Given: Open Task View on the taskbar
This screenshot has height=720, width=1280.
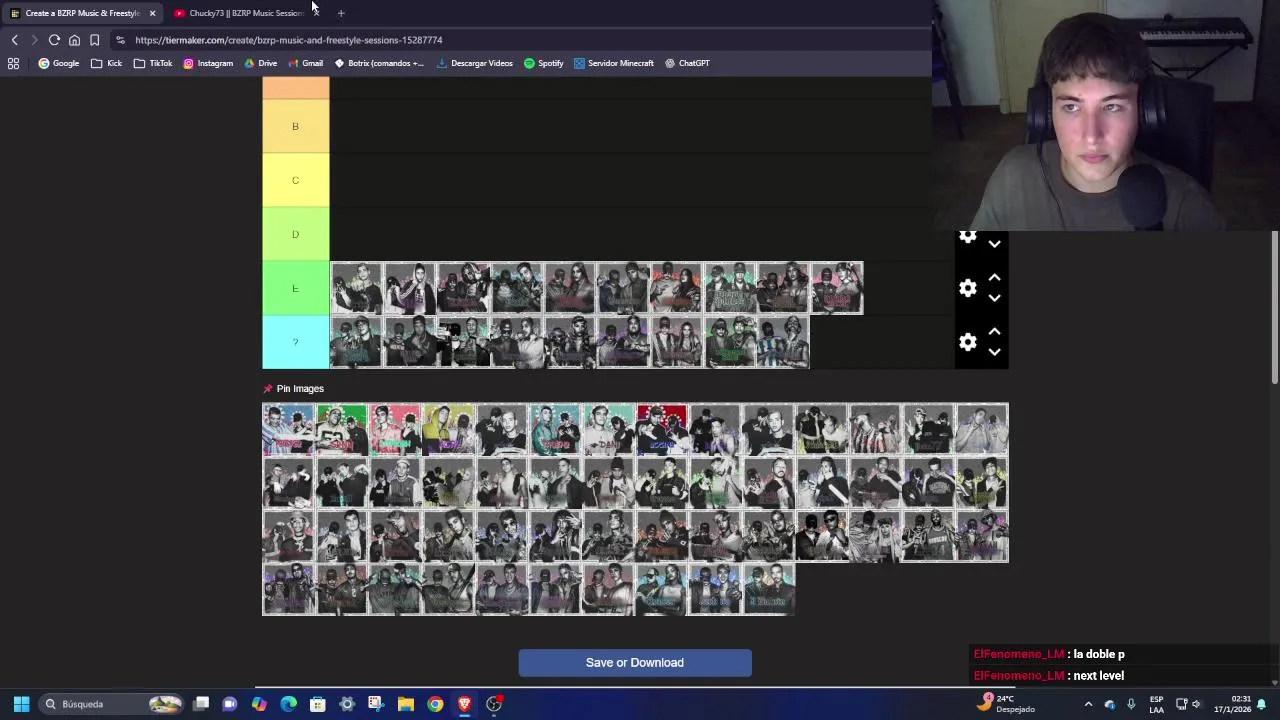Looking at the screenshot, I should click(201, 704).
